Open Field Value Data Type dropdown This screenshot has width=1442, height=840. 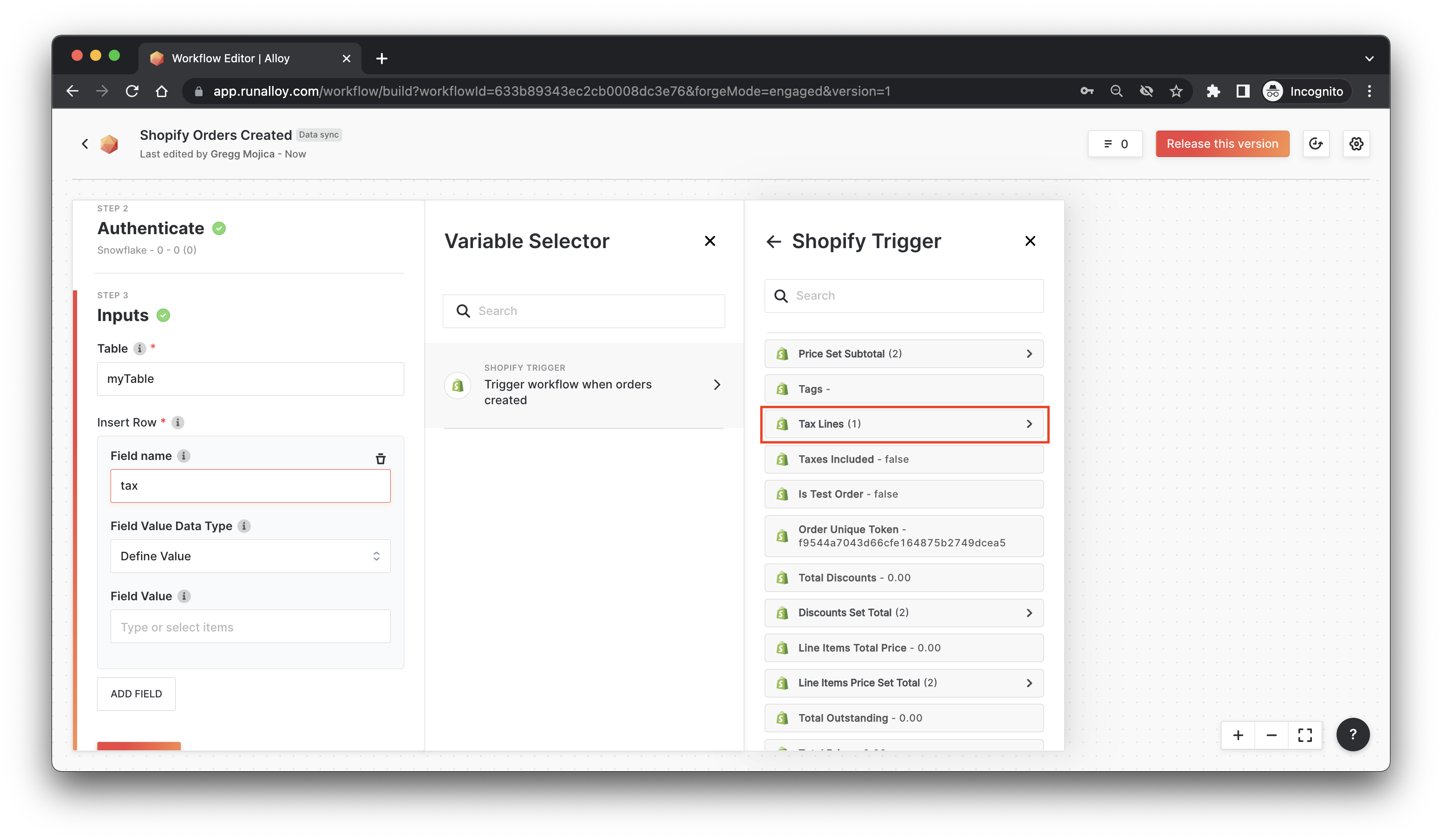click(x=250, y=556)
